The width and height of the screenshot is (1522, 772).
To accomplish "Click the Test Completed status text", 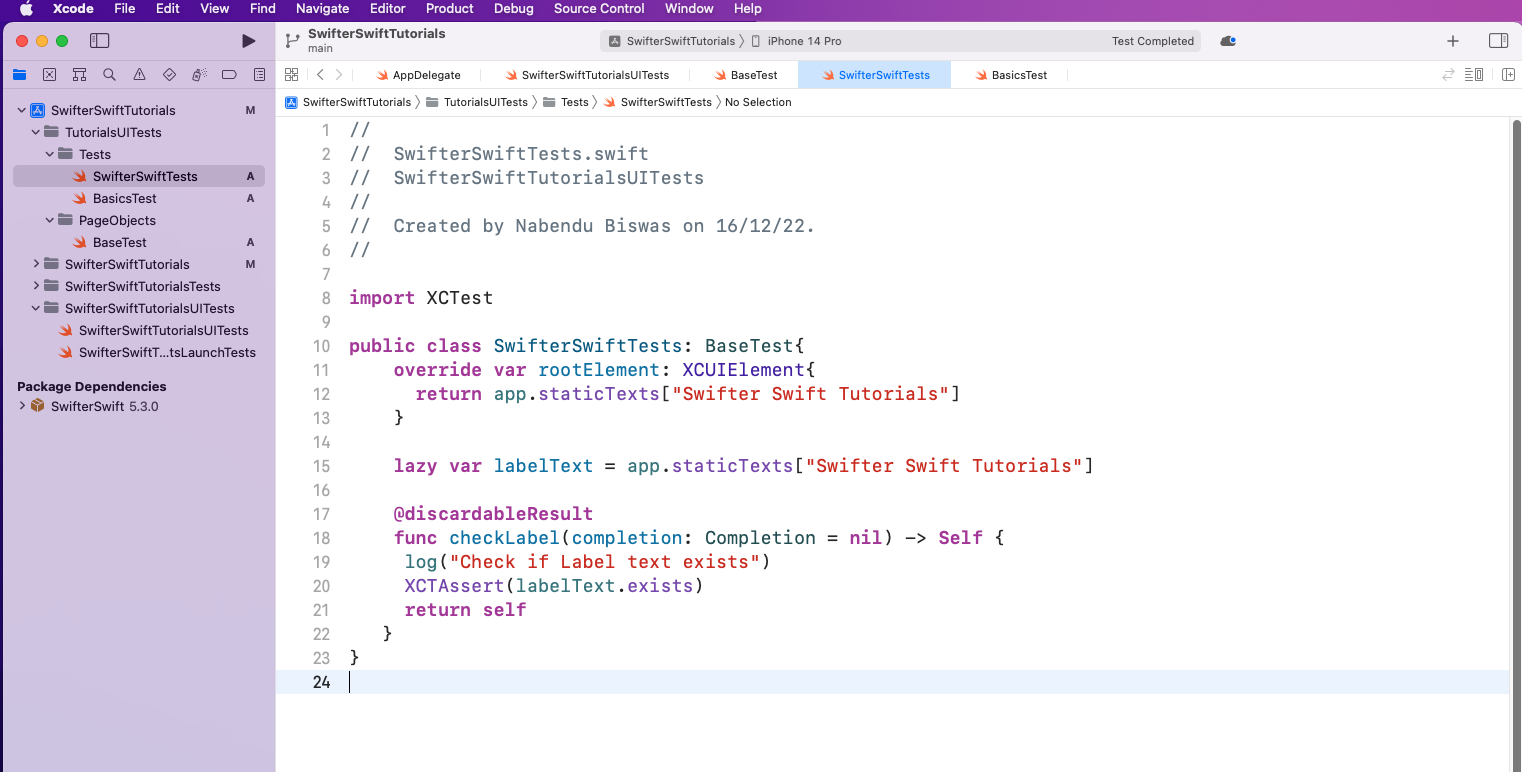I will pos(1153,41).
